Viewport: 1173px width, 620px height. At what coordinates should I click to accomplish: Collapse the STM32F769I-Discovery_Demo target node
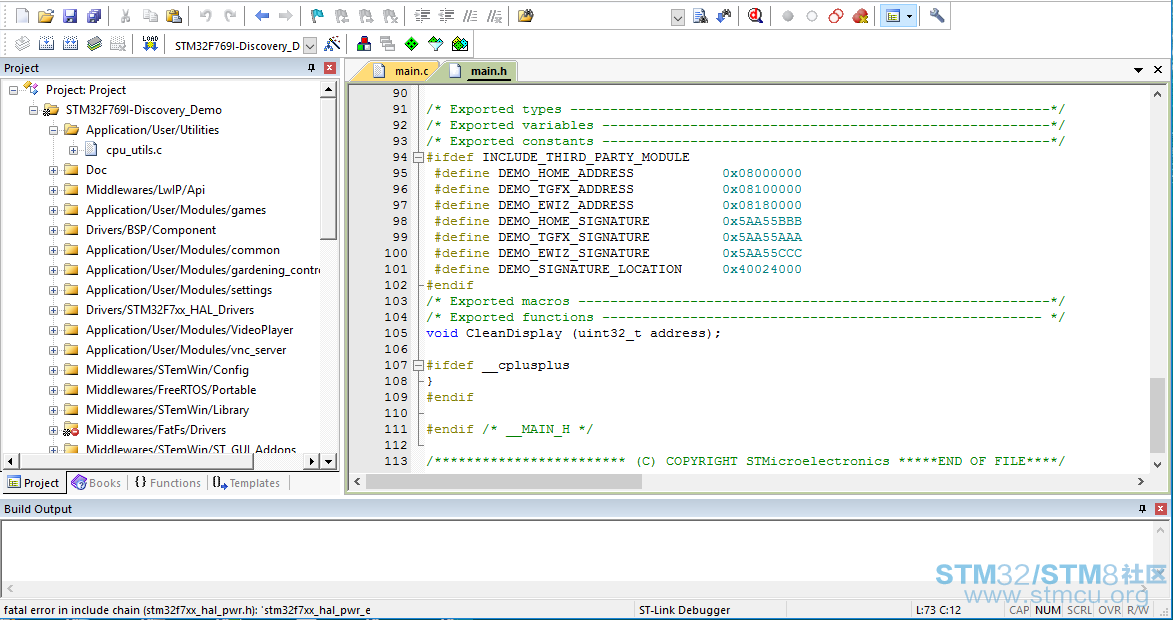(x=34, y=110)
